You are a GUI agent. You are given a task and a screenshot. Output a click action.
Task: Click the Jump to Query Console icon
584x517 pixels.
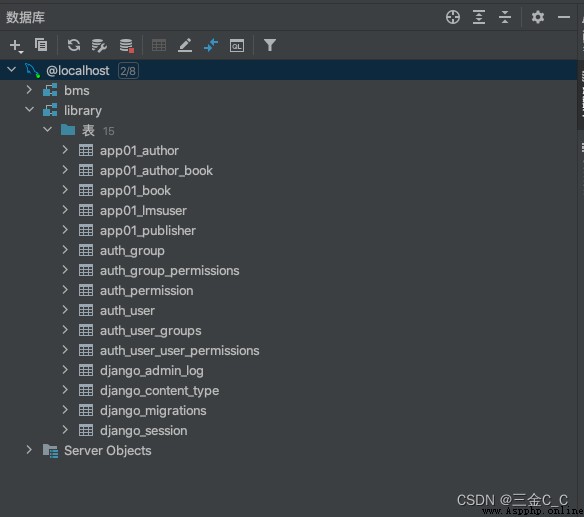[211, 45]
